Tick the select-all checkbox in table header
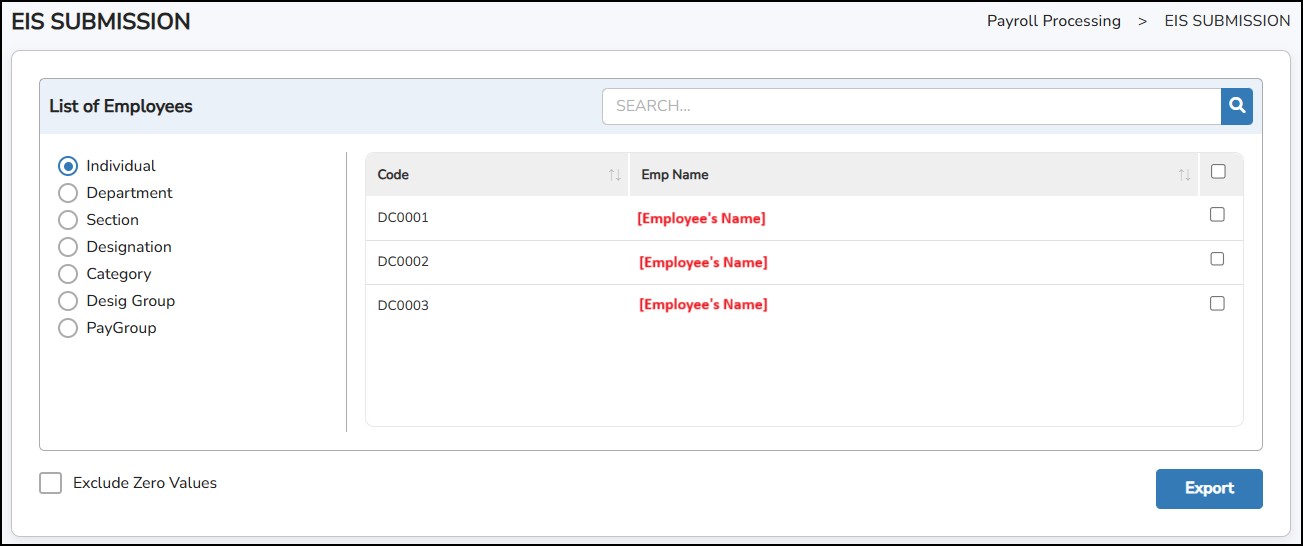Viewport: 1303px width, 546px height. [x=1217, y=172]
